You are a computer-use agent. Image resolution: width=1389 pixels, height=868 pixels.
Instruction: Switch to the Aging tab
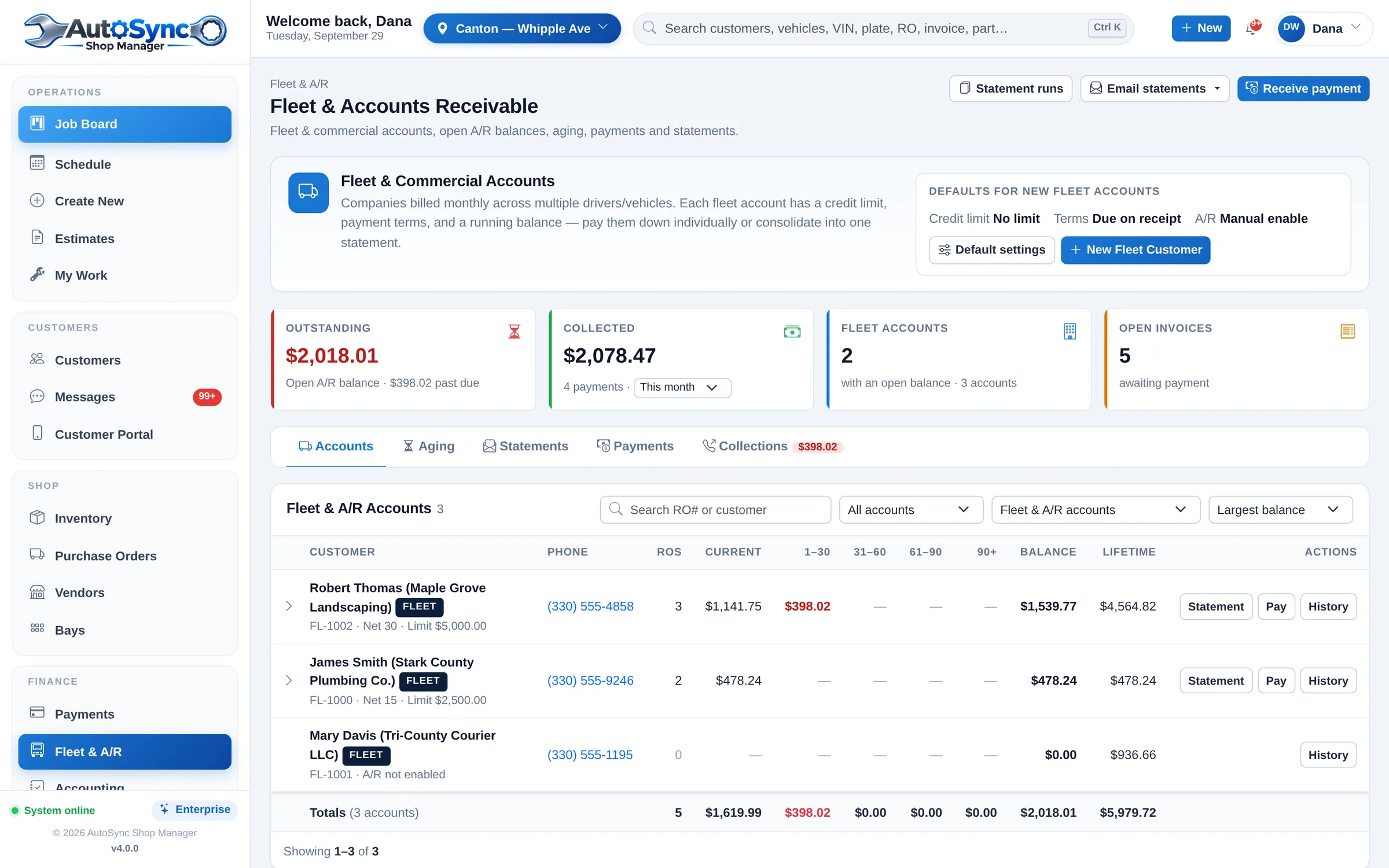pos(429,446)
